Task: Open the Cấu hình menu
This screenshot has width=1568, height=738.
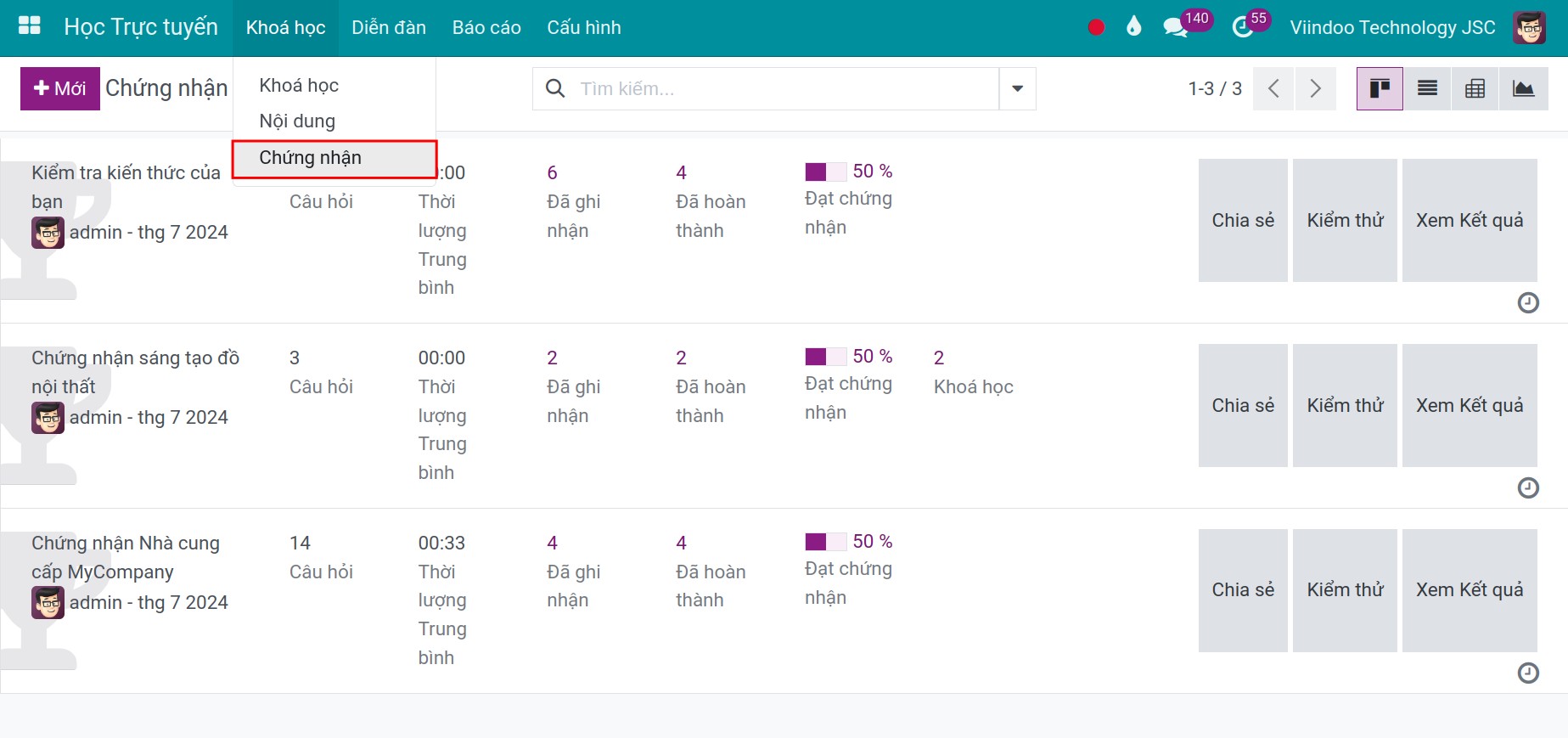Action: point(584,27)
